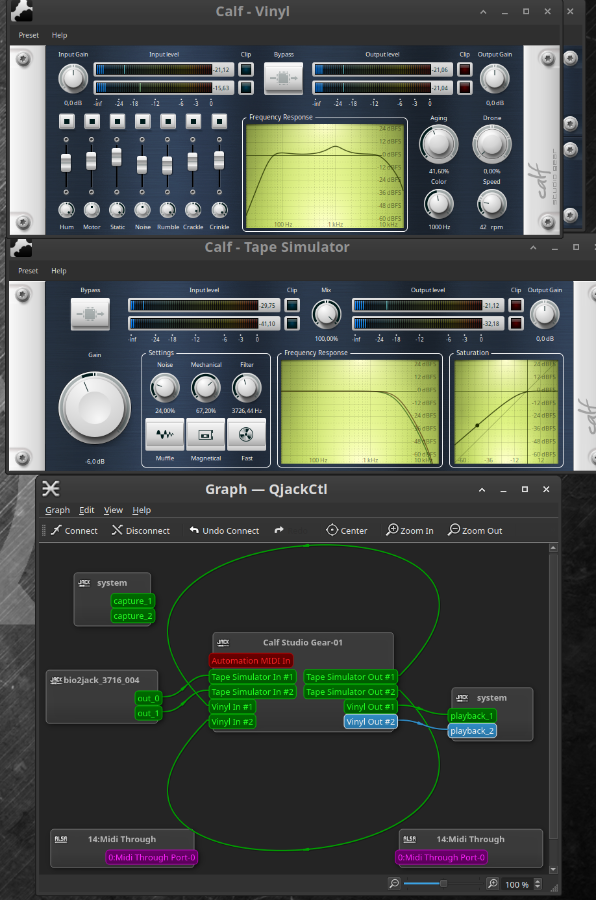
Task: Click the Noise level fader in Vinyl
Action: coord(142,165)
